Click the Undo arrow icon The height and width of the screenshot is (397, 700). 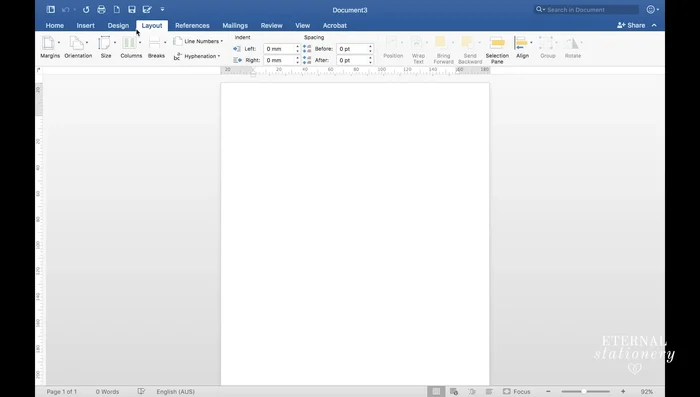tap(66, 9)
